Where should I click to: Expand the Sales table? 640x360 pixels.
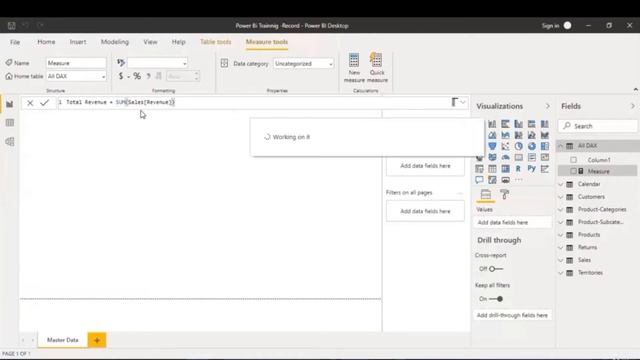tap(560, 260)
